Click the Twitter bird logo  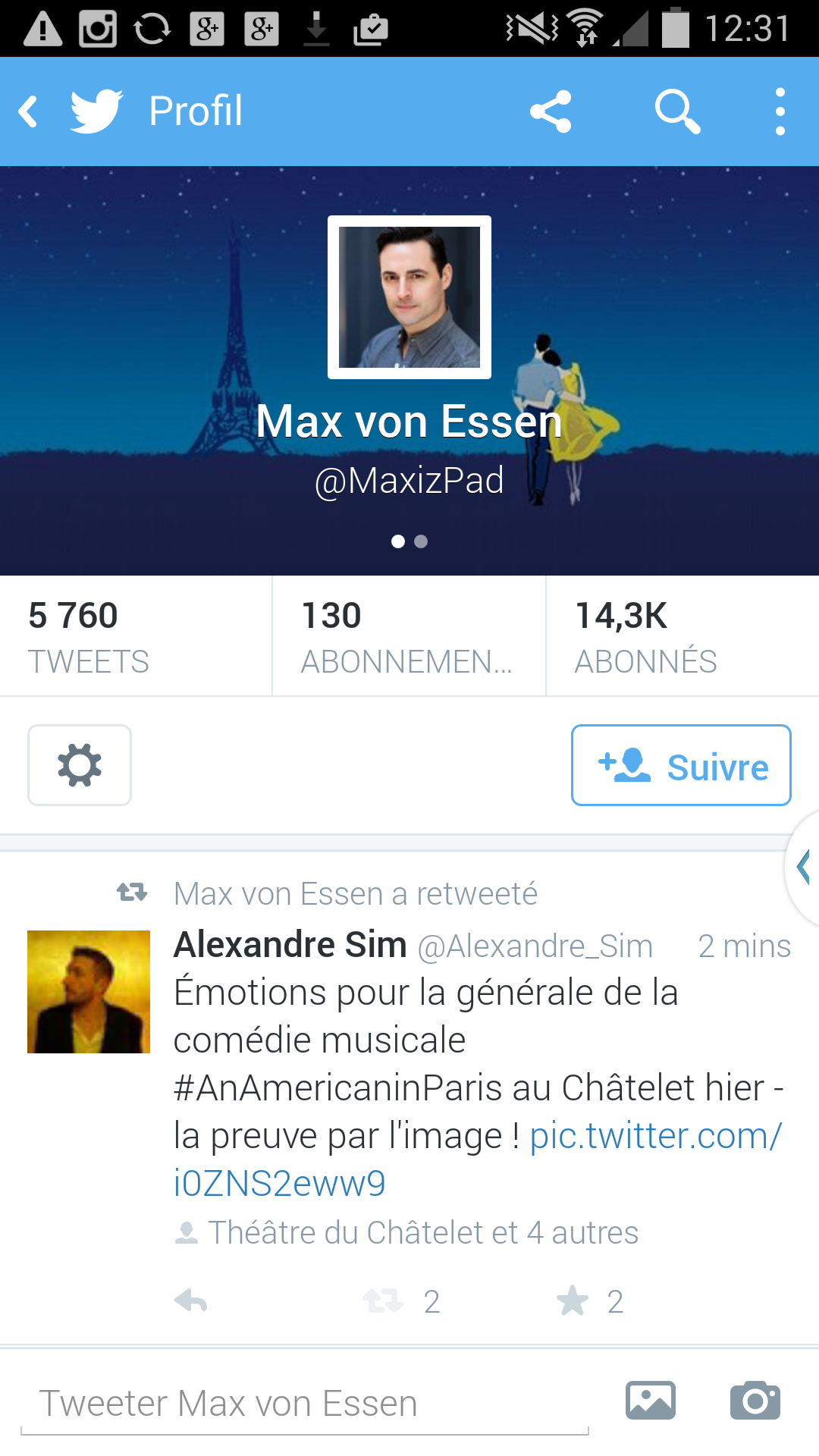pyautogui.click(x=96, y=111)
